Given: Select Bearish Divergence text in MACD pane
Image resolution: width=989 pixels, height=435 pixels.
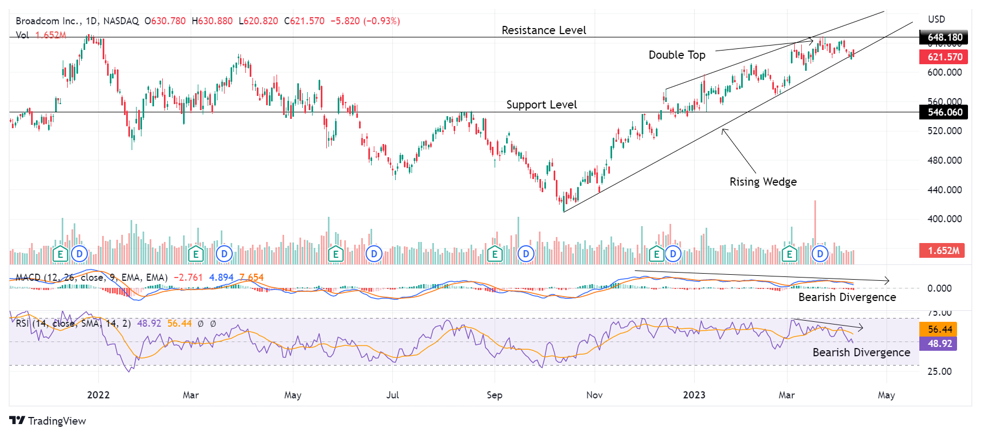Looking at the screenshot, I should (x=847, y=297).
